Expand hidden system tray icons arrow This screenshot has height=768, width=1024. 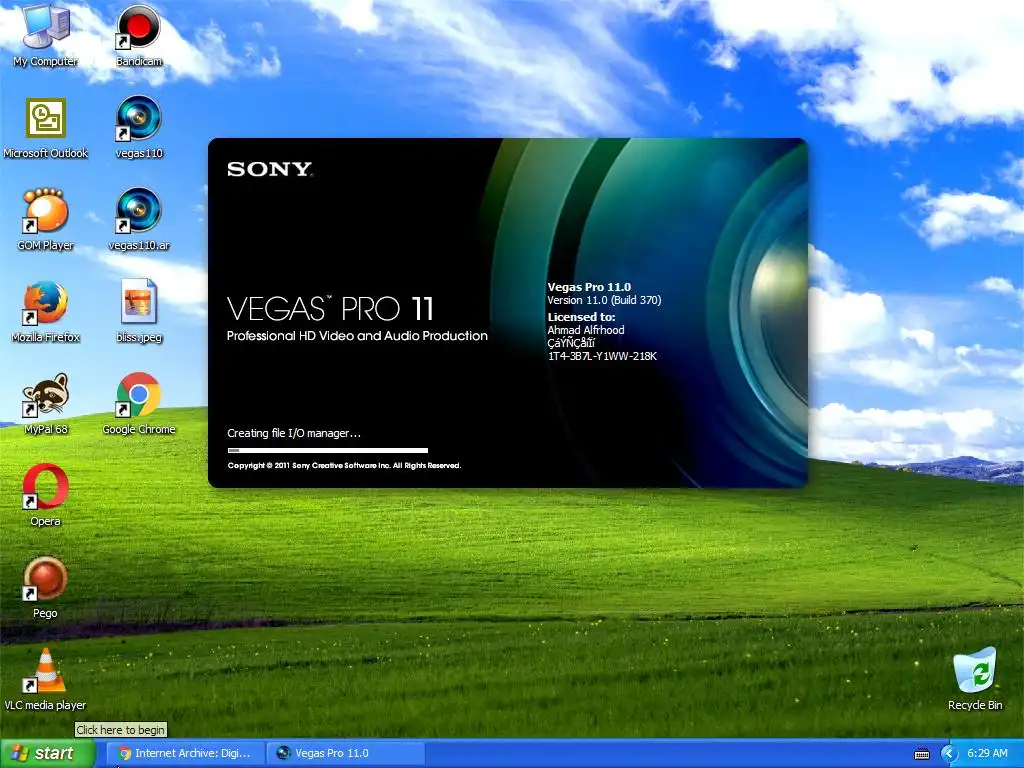(948, 754)
